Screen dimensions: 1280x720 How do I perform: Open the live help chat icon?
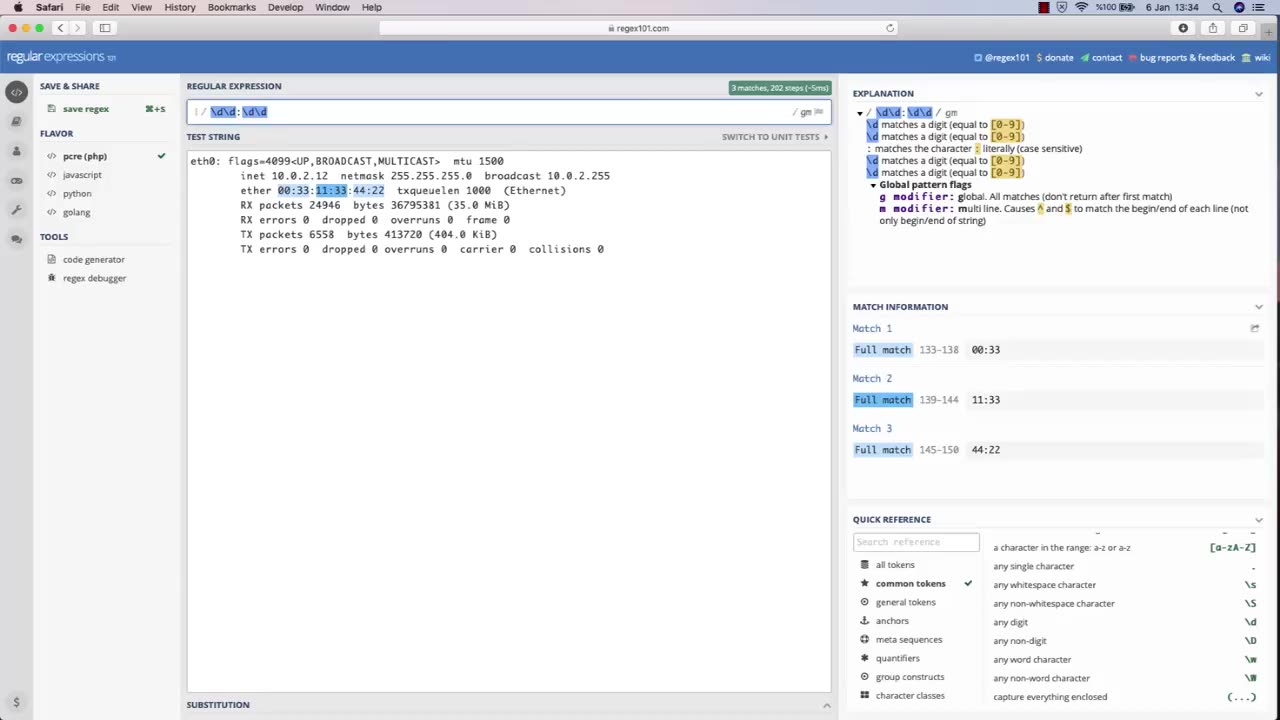click(16, 239)
